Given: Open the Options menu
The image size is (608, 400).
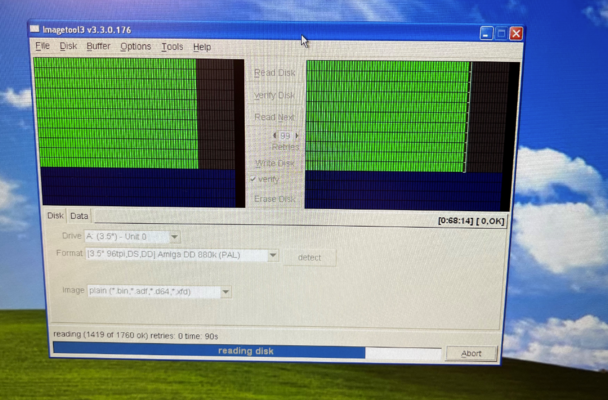Looking at the screenshot, I should (135, 47).
